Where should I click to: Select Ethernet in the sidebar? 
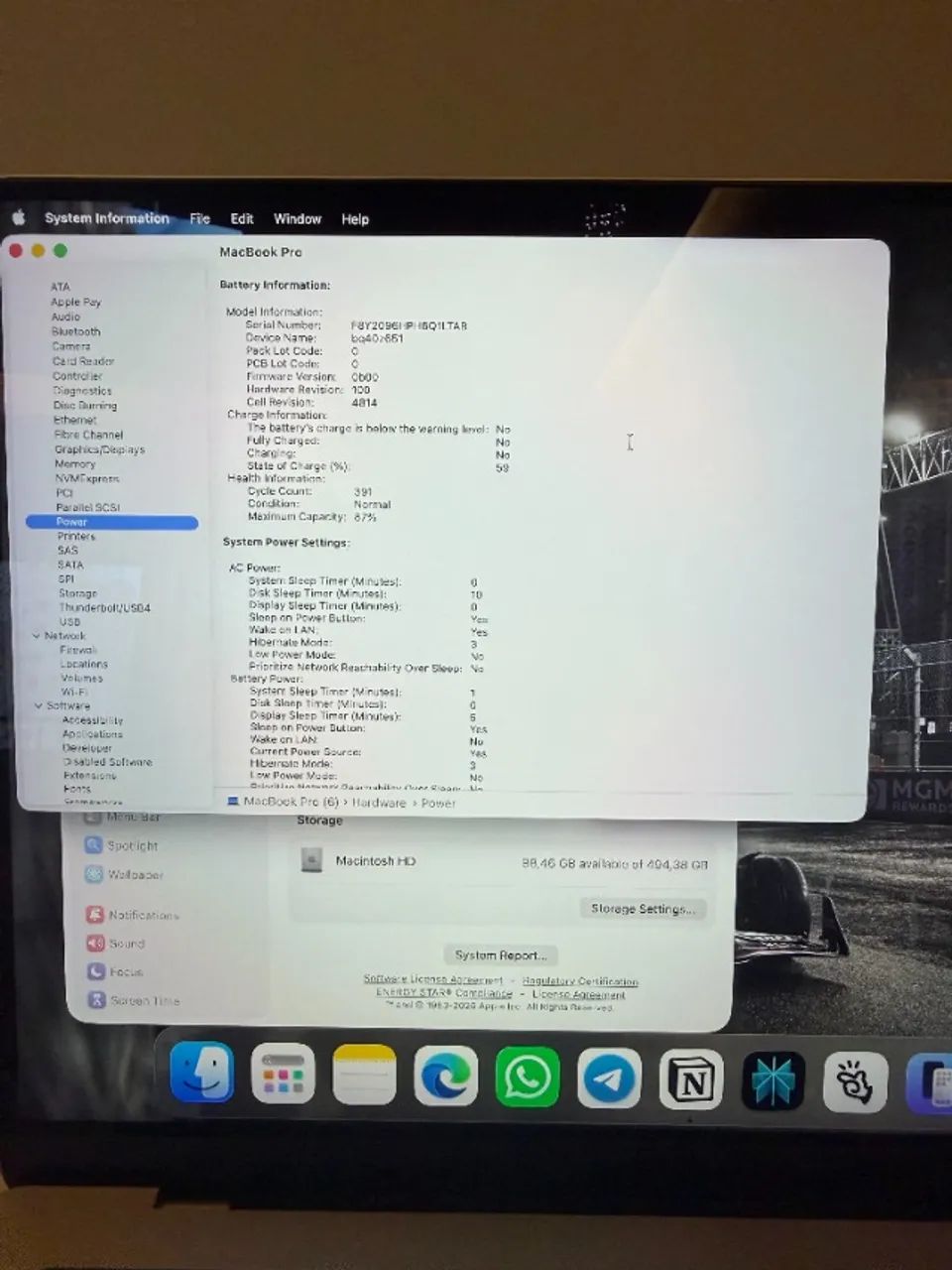pos(75,420)
